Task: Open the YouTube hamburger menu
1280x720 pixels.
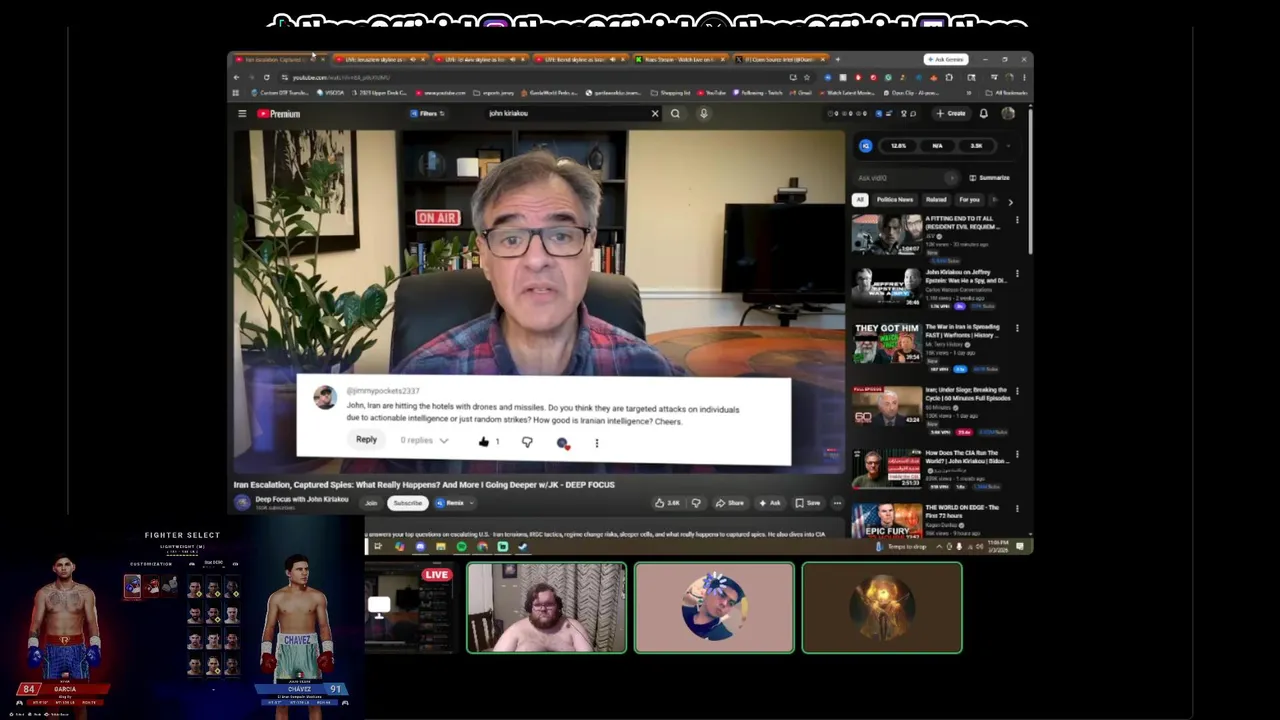Action: 242,114
